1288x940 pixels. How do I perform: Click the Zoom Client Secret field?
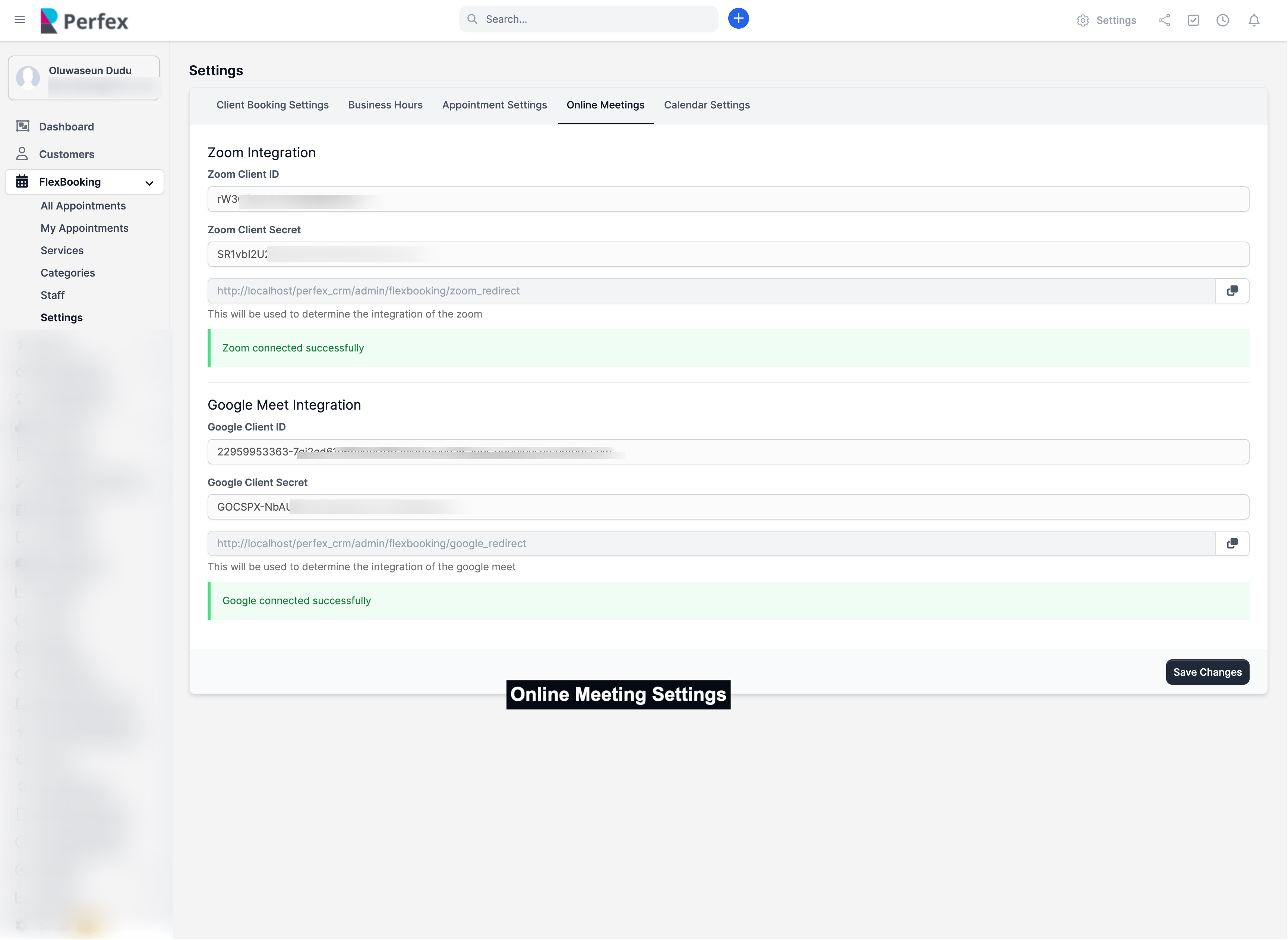[728, 254]
